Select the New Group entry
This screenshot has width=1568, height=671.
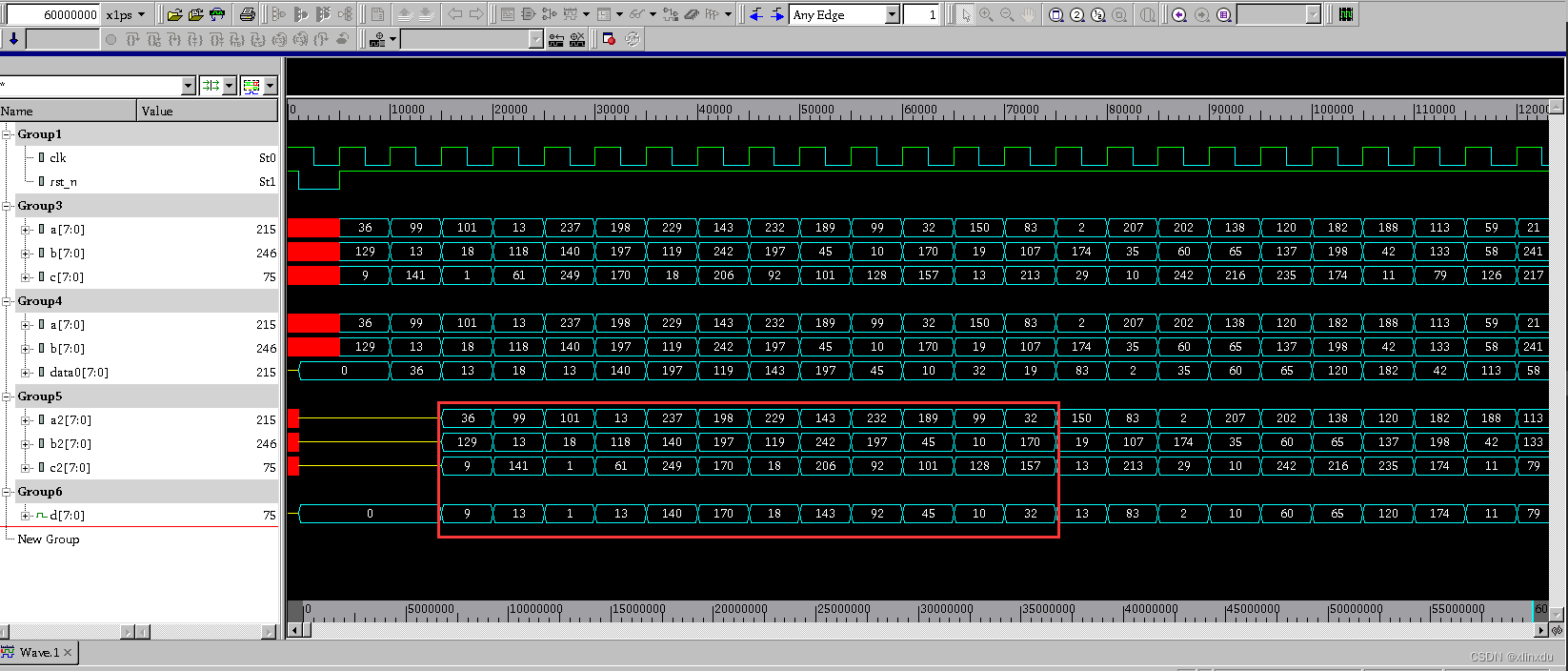point(49,539)
